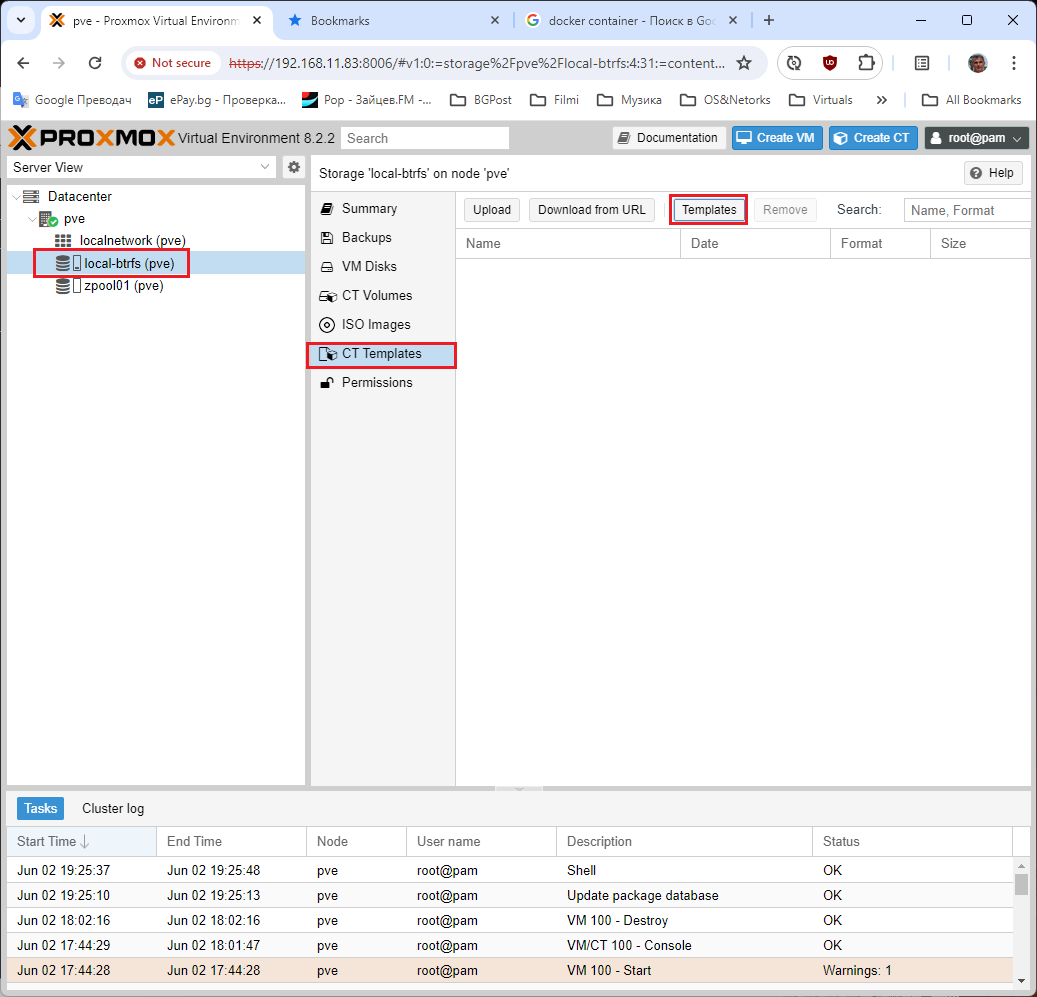Click the Not secure site indicator
Screen dimensions: 1037x997
coord(172,63)
